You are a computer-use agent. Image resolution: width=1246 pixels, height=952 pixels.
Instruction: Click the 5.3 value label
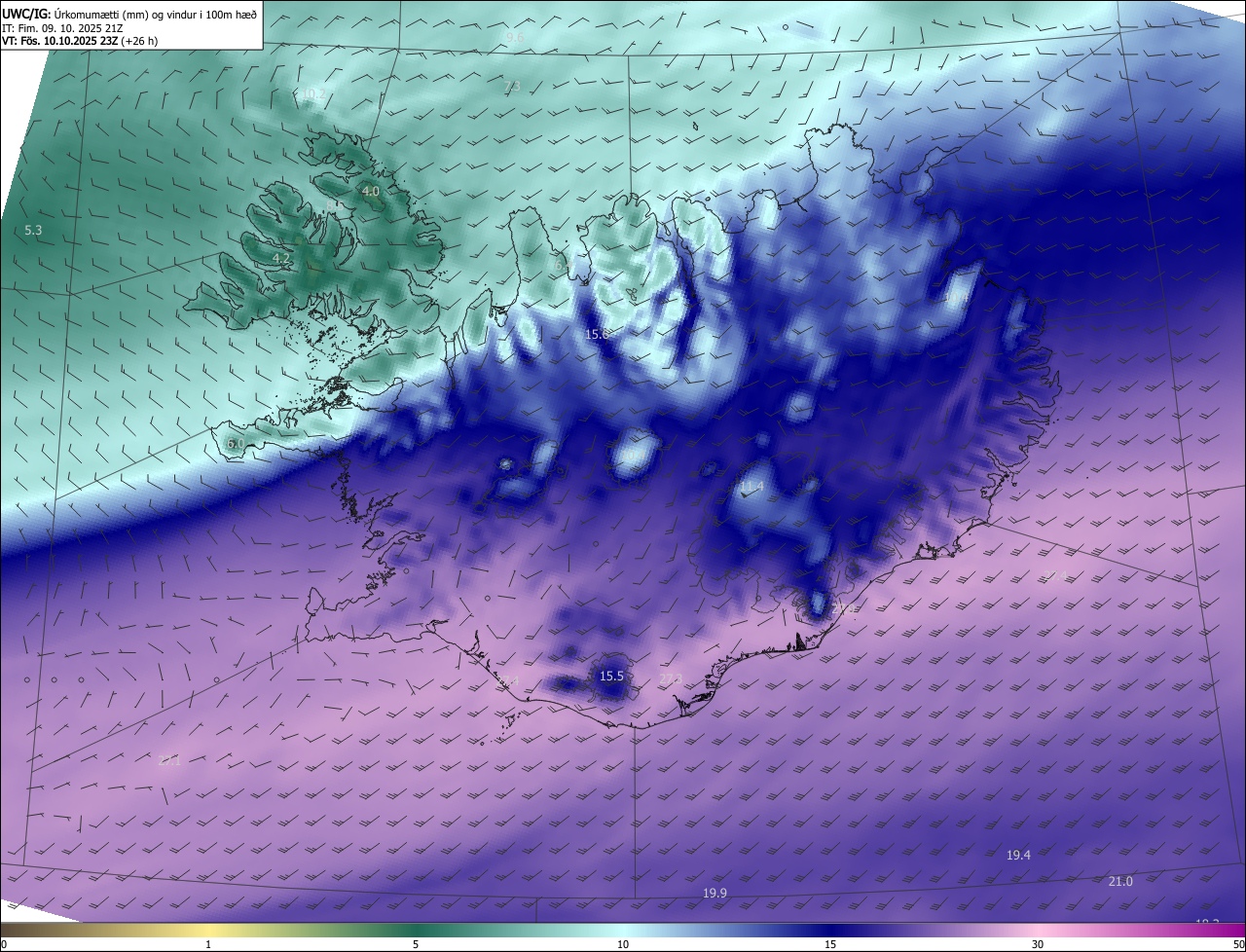33,231
